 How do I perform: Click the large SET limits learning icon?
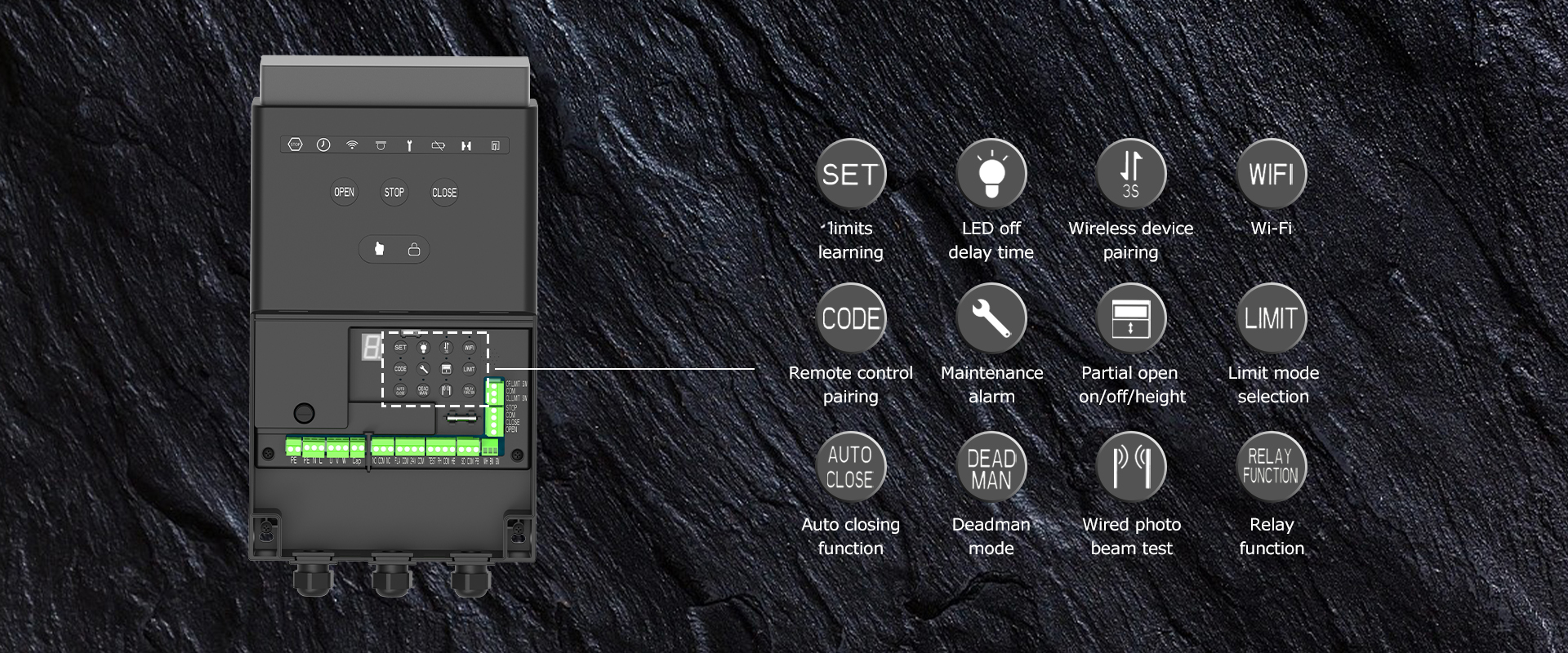click(x=850, y=174)
